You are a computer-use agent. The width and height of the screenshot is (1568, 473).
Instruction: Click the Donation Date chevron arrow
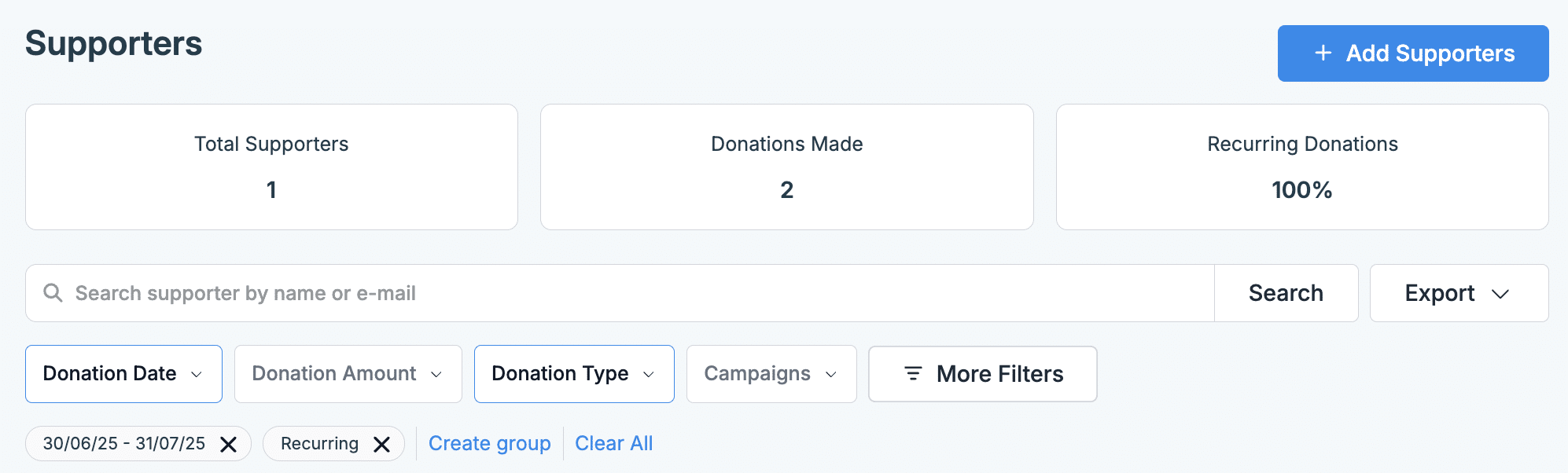coord(196,376)
